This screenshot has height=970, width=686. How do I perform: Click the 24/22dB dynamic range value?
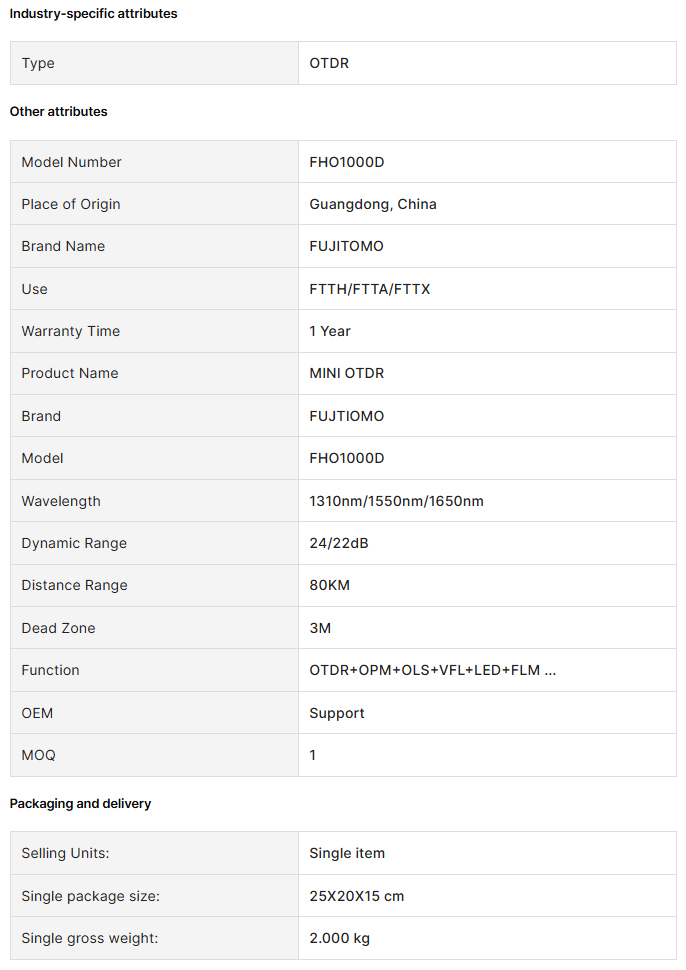[339, 543]
